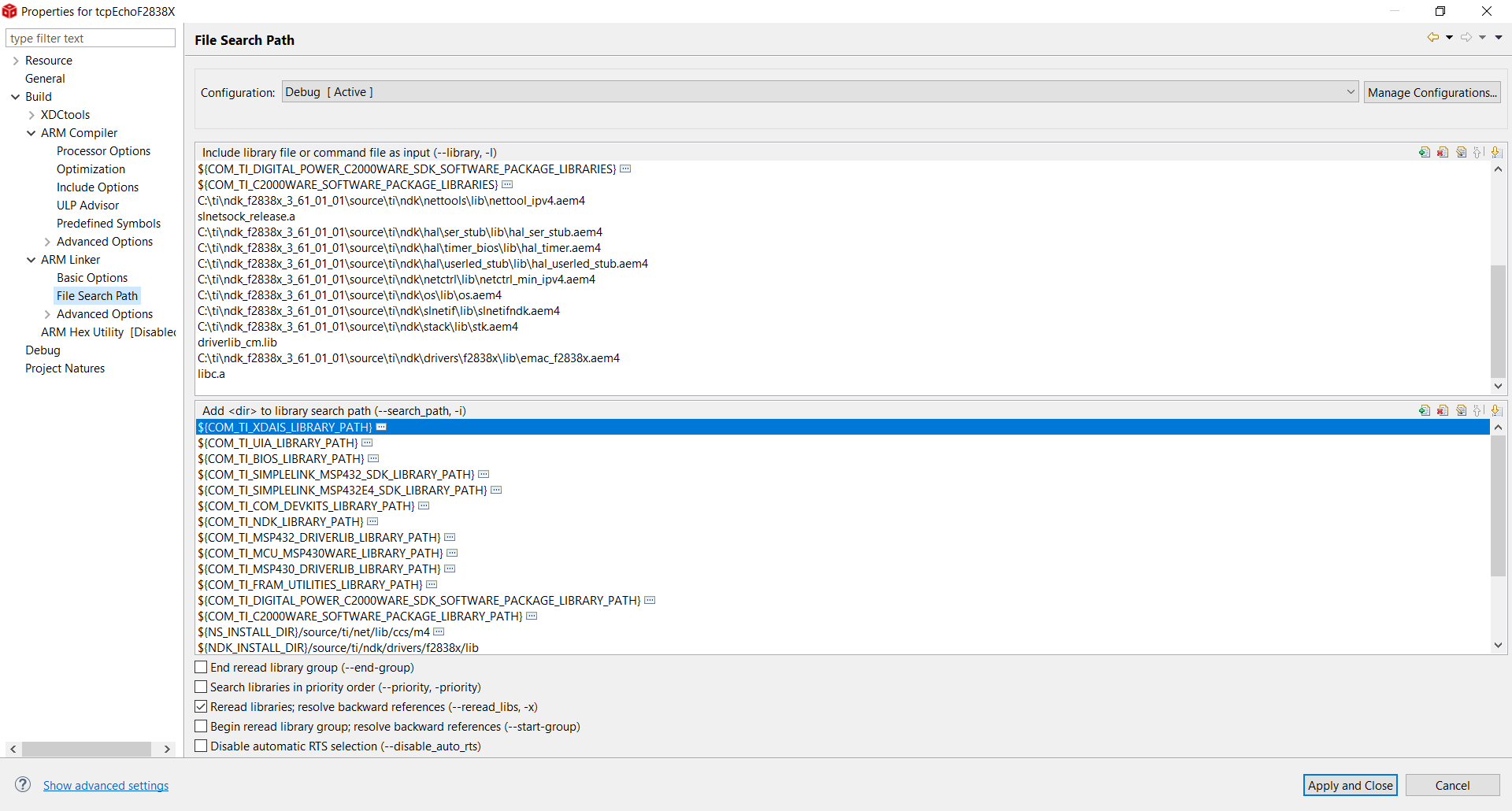
Task: Enable Begin reread library group checkbox
Action: [201, 727]
